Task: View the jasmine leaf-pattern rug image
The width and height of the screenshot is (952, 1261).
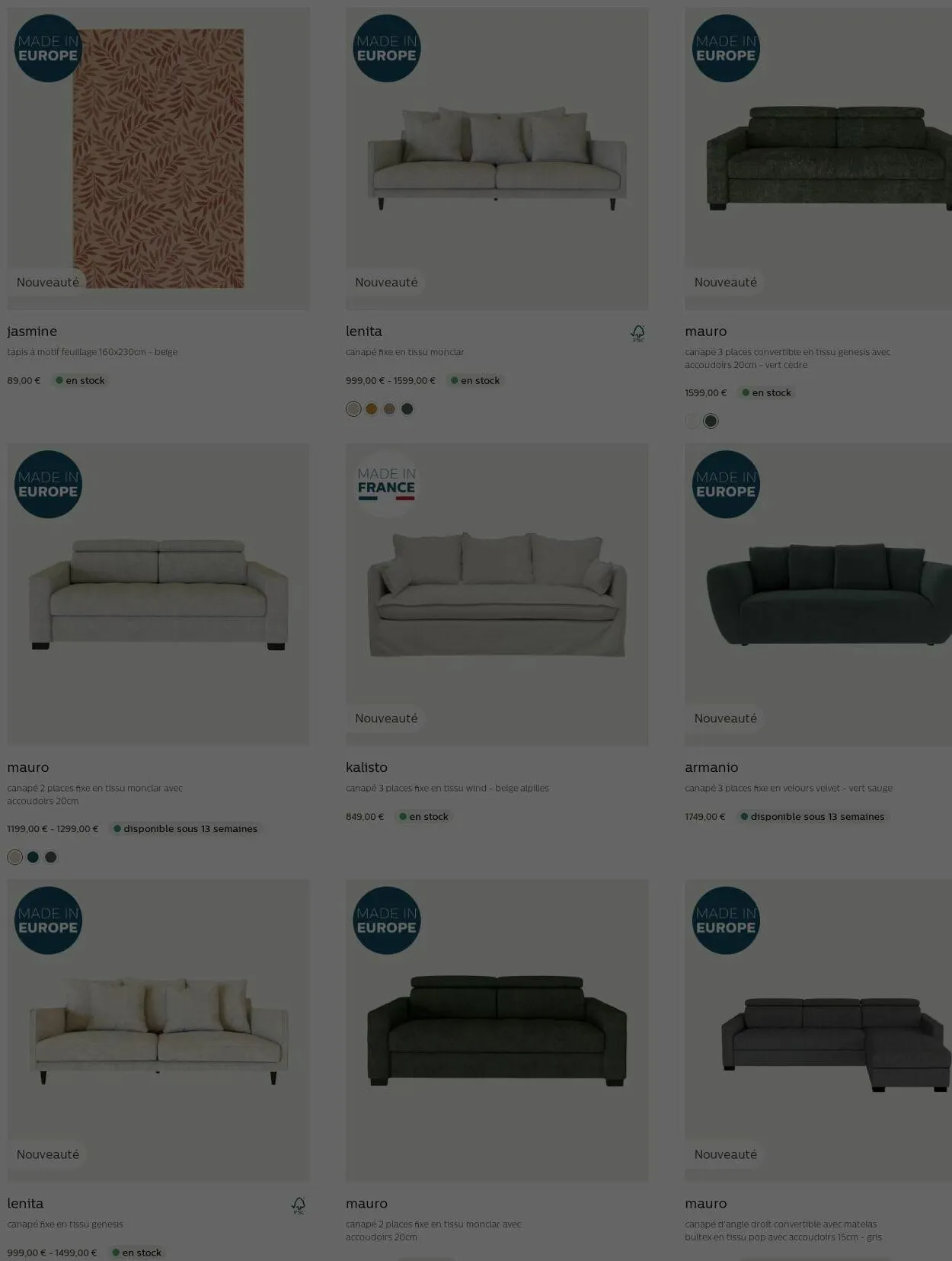Action: (158, 158)
